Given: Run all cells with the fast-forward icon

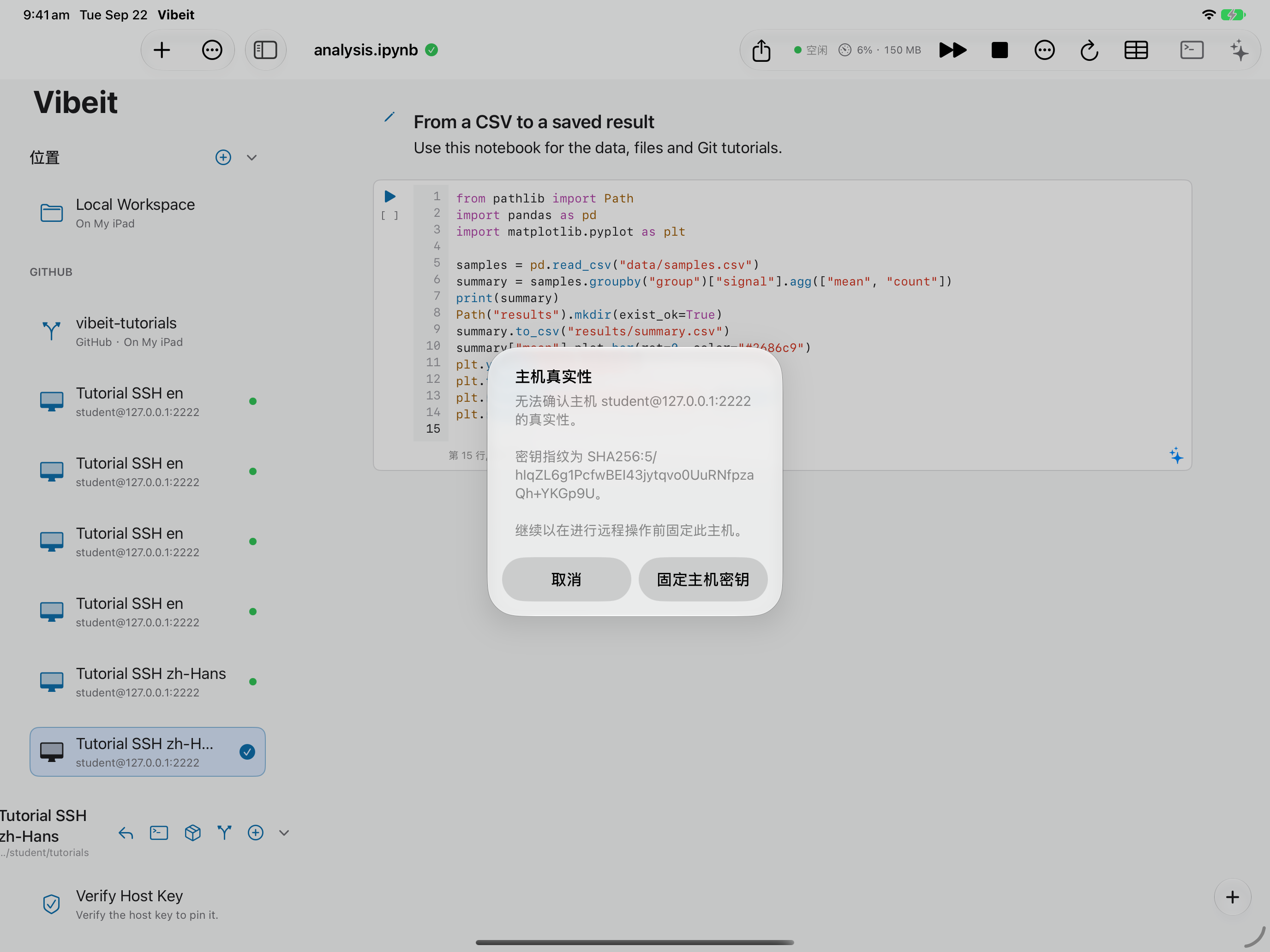Looking at the screenshot, I should (952, 50).
